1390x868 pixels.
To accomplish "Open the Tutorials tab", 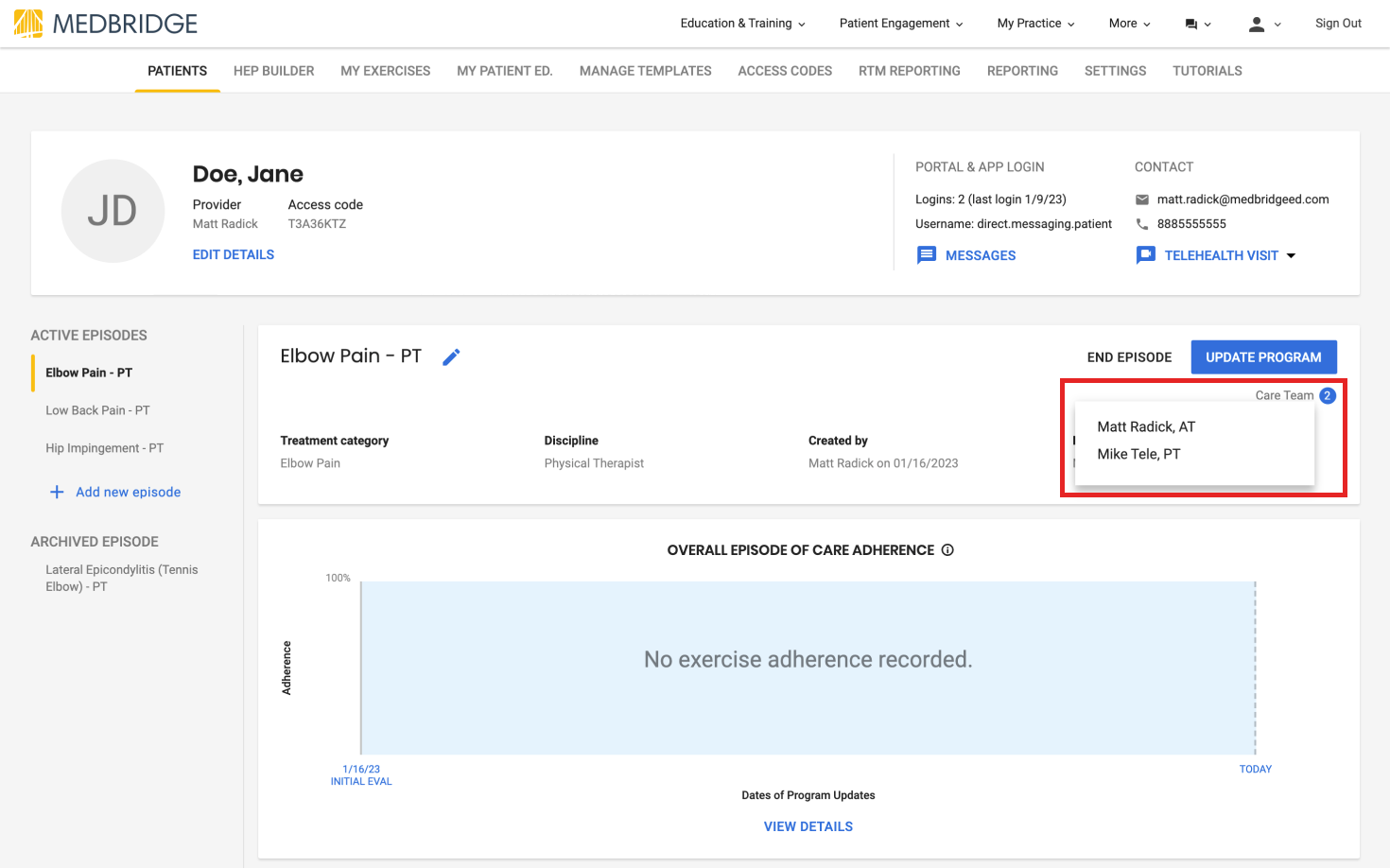I will click(1208, 71).
